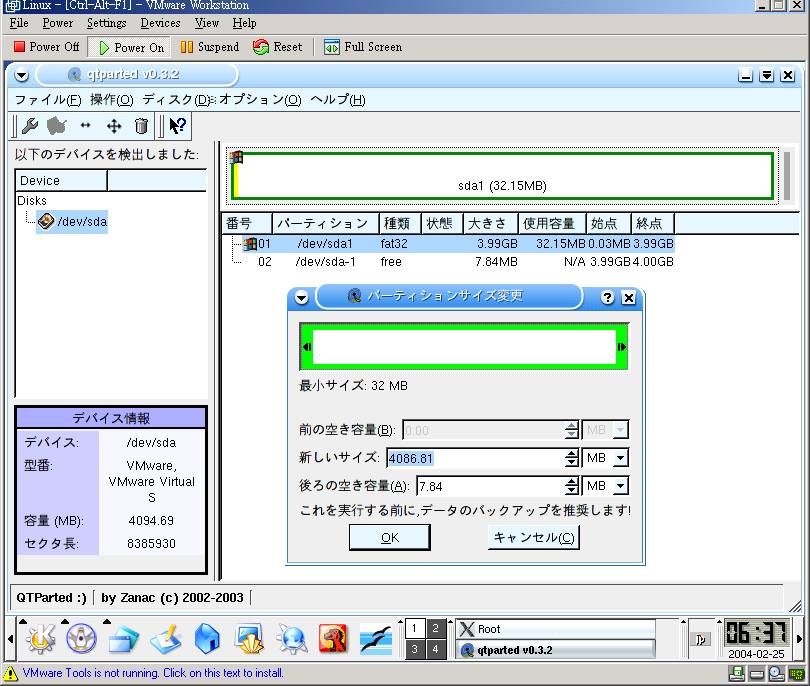Launch the terminal shell icon with seashell

coord(249,638)
